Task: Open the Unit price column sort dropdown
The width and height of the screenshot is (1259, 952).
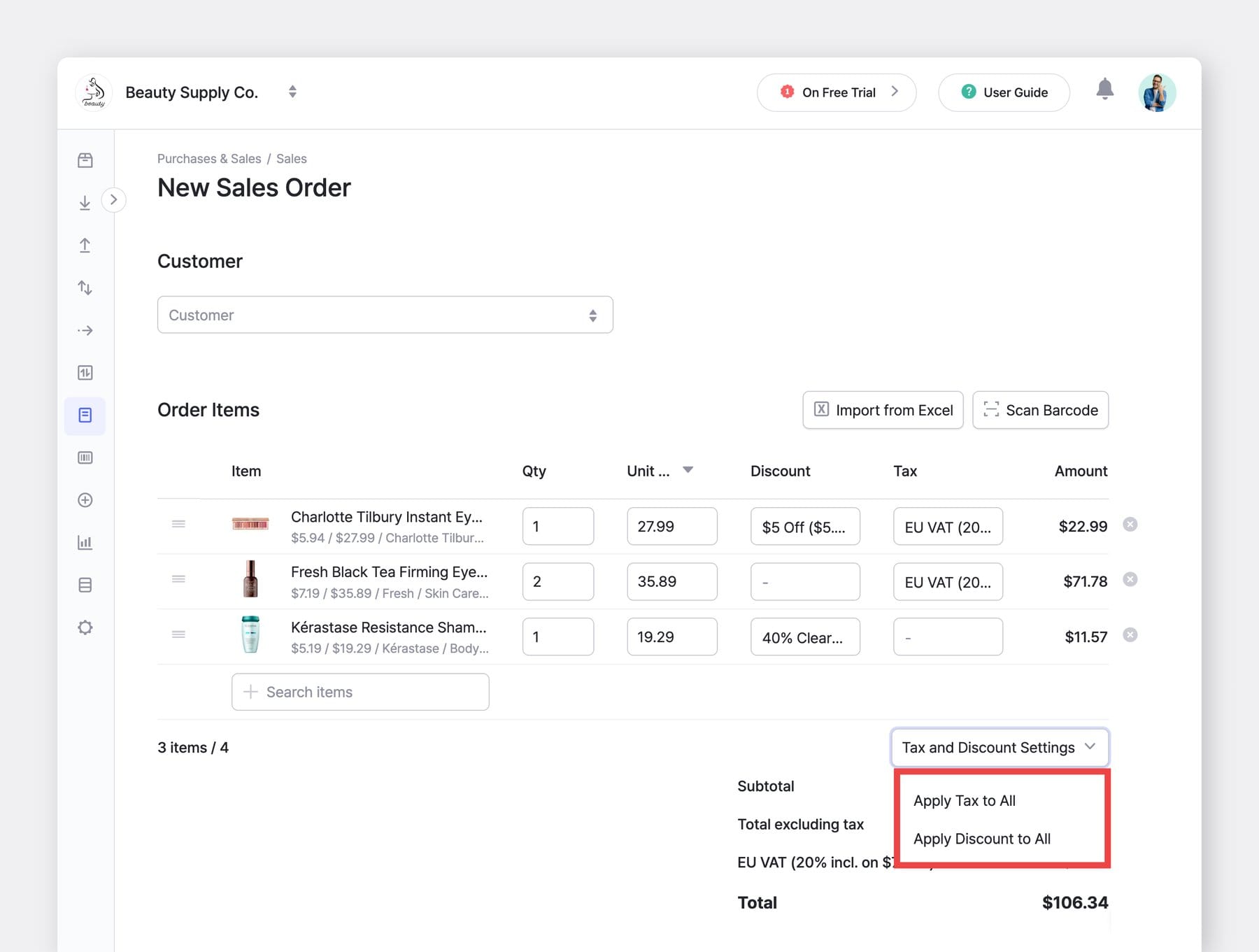Action: pyautogui.click(x=688, y=470)
